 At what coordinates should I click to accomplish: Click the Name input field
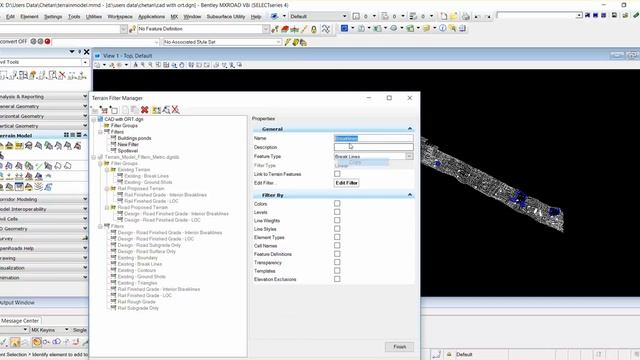(x=373, y=138)
